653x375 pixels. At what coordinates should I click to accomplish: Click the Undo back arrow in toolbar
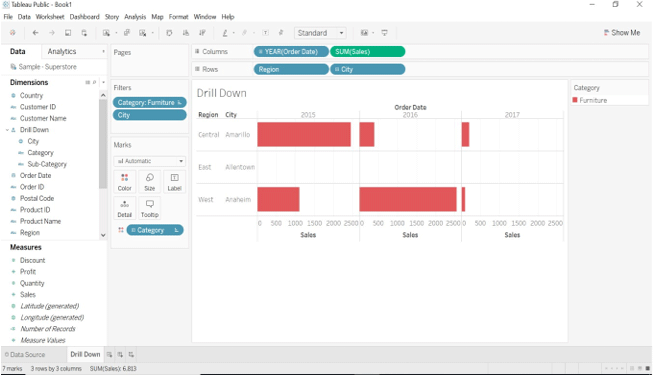tap(35, 33)
